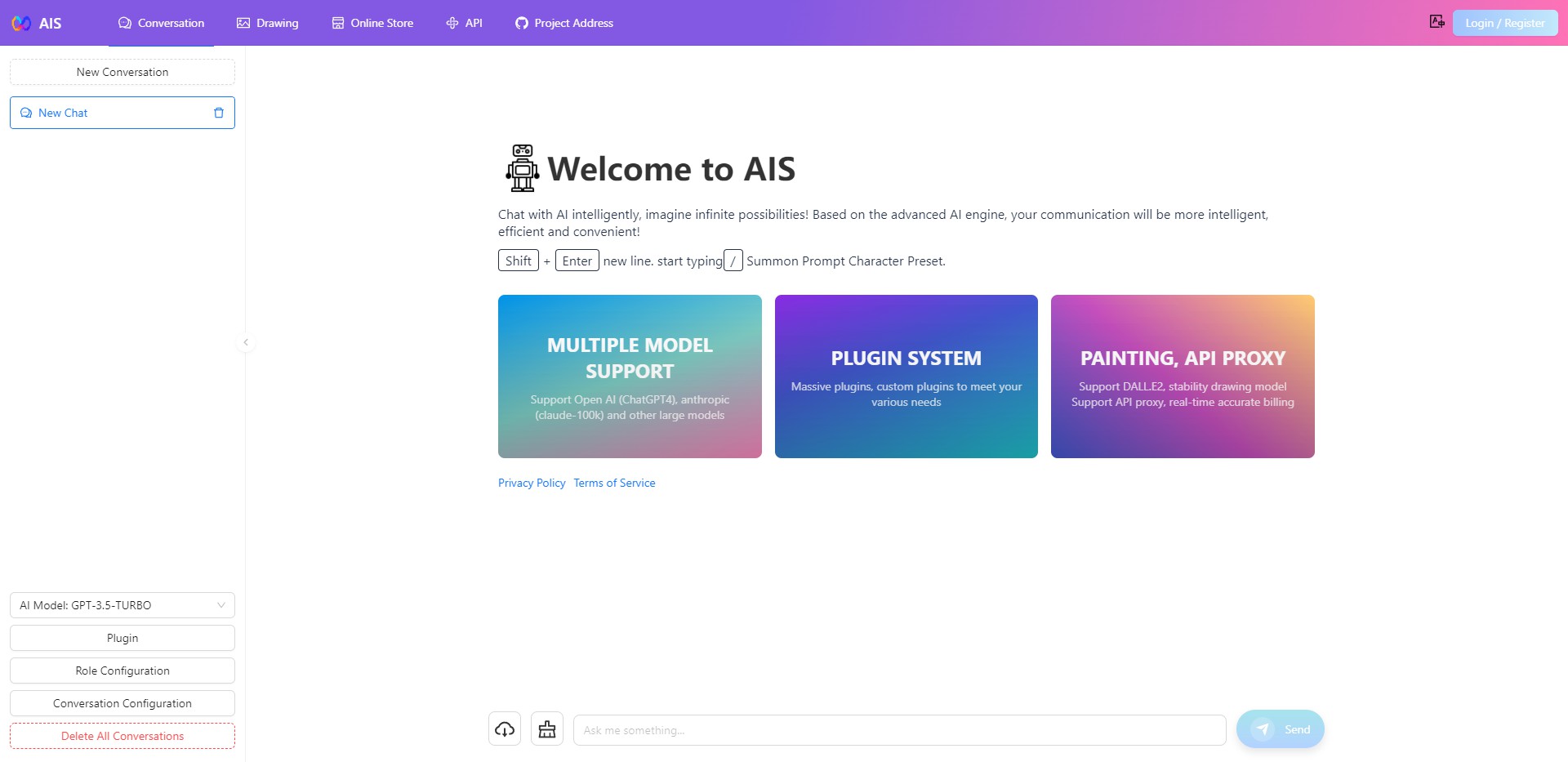
Task: Click the Login / Register button
Action: coord(1504,23)
